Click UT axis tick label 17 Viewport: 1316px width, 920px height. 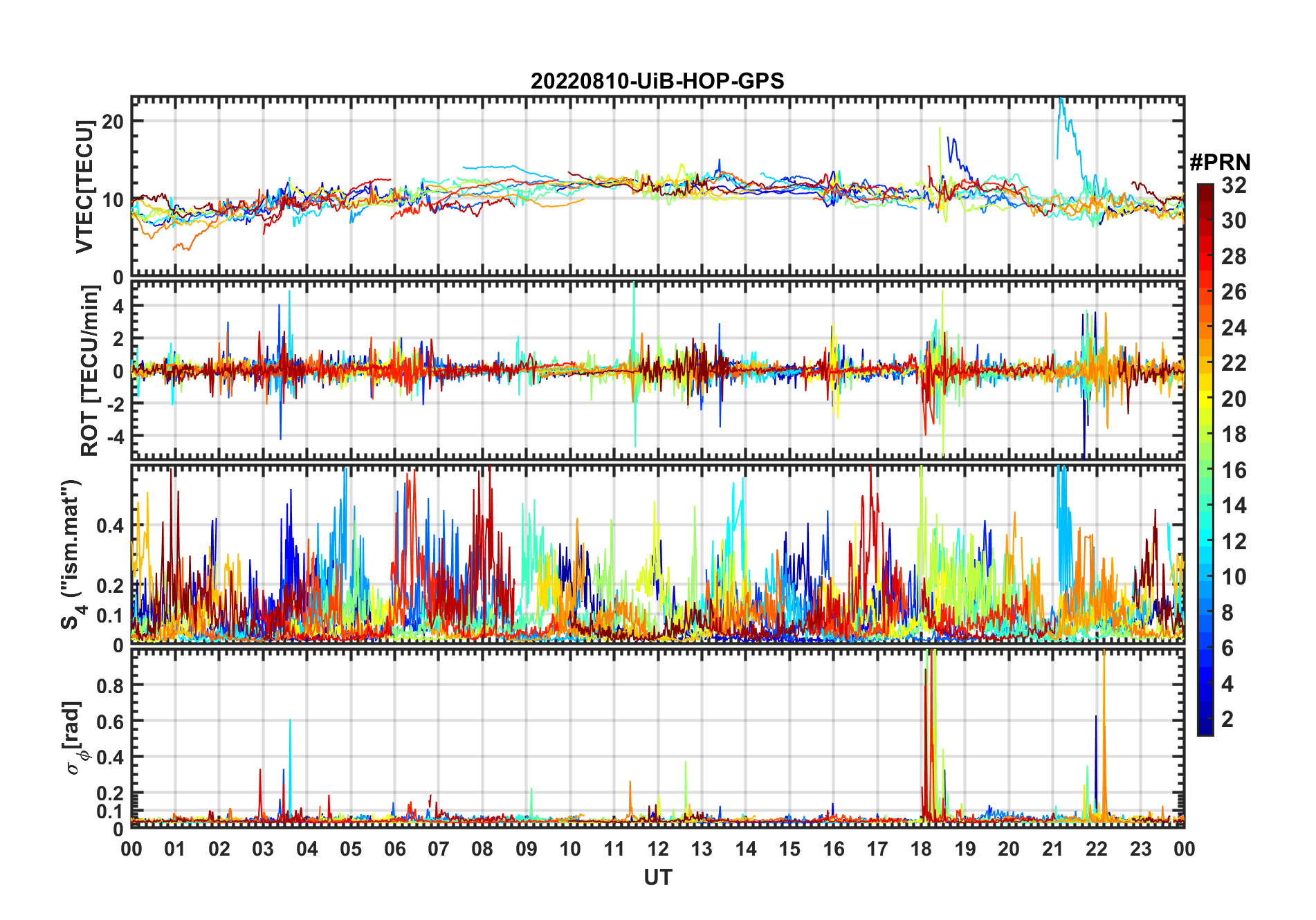tap(877, 849)
